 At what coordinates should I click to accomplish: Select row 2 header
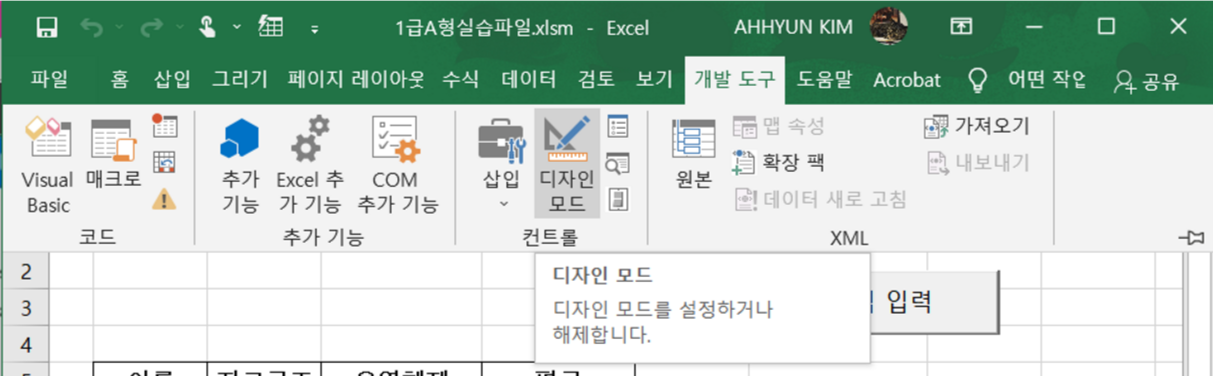click(x=26, y=271)
